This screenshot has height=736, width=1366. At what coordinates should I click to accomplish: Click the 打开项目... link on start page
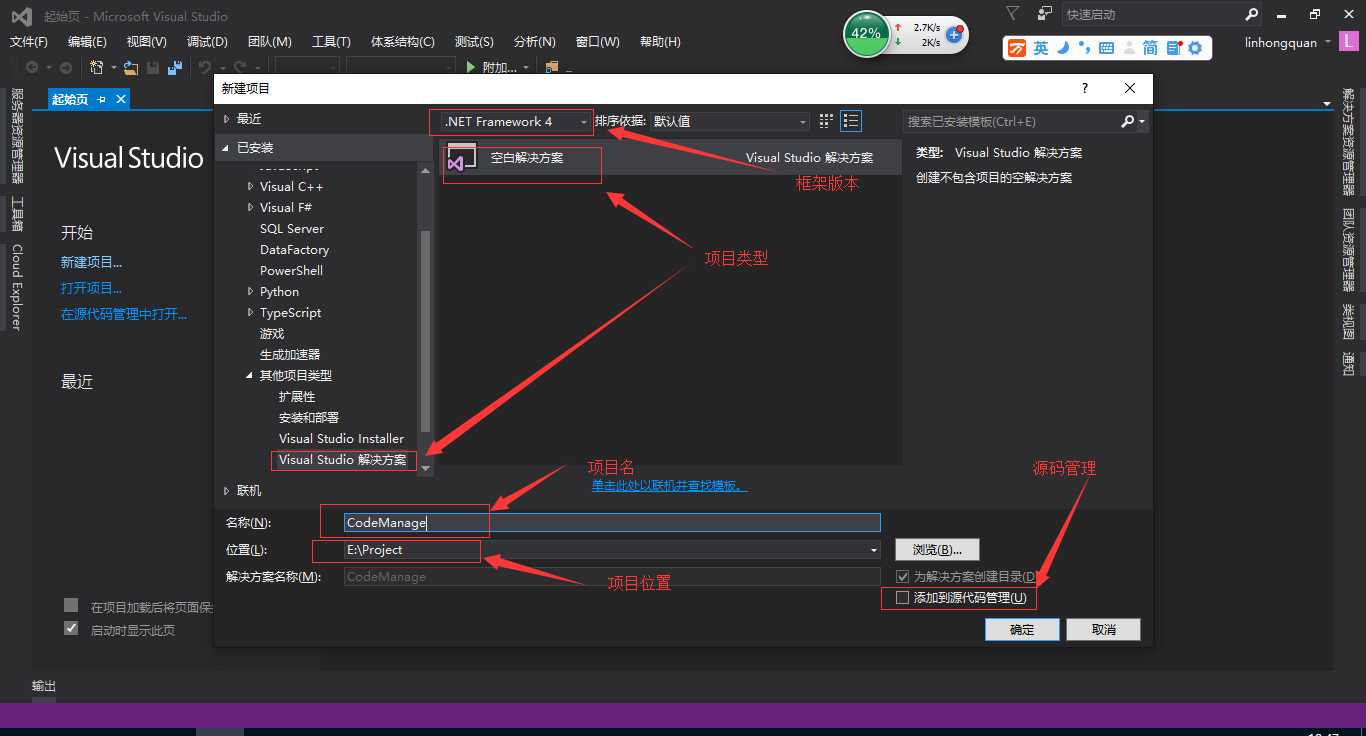[x=91, y=288]
